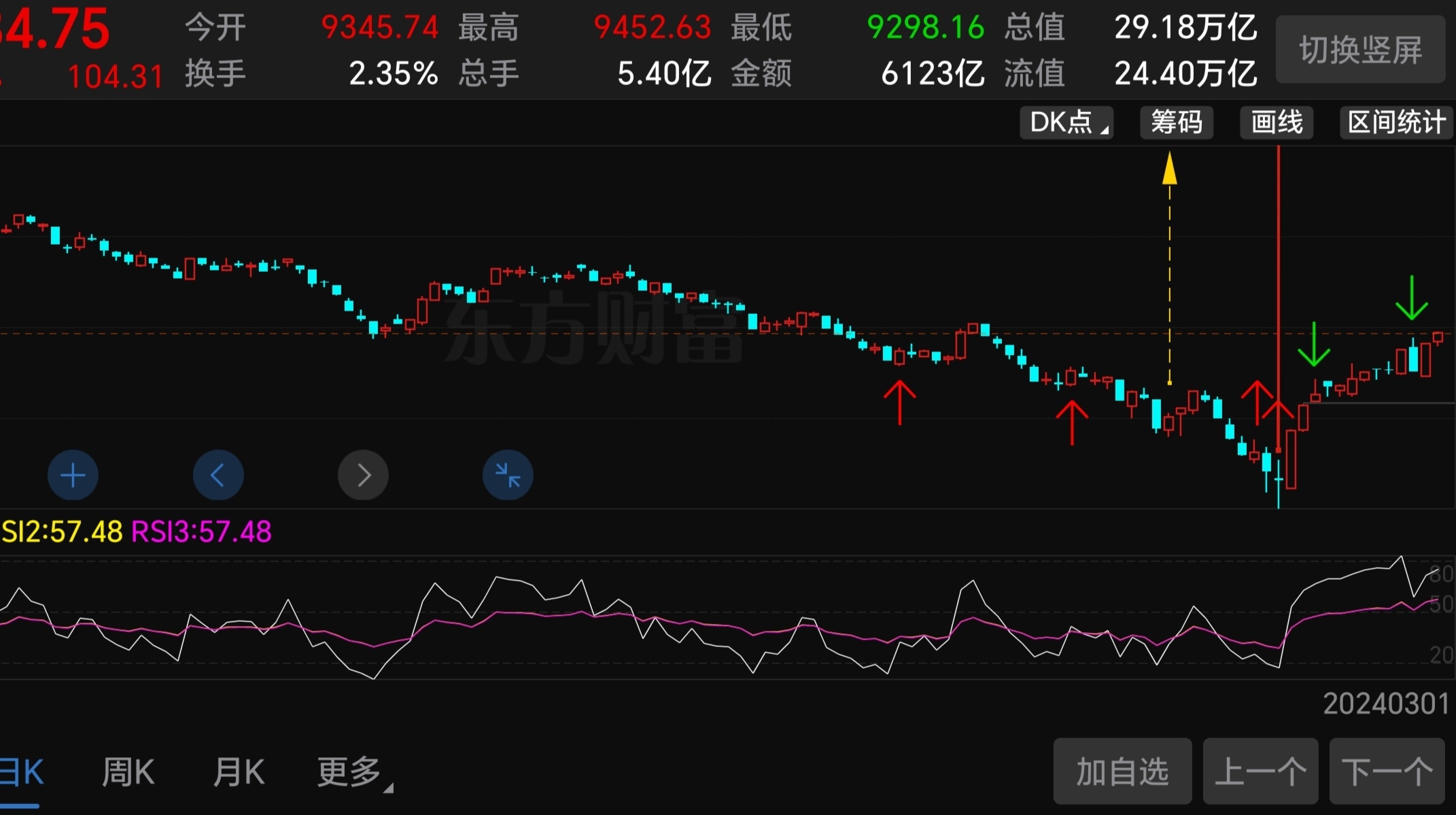
Task: Select the 日K daily chart tab
Action: [22, 773]
